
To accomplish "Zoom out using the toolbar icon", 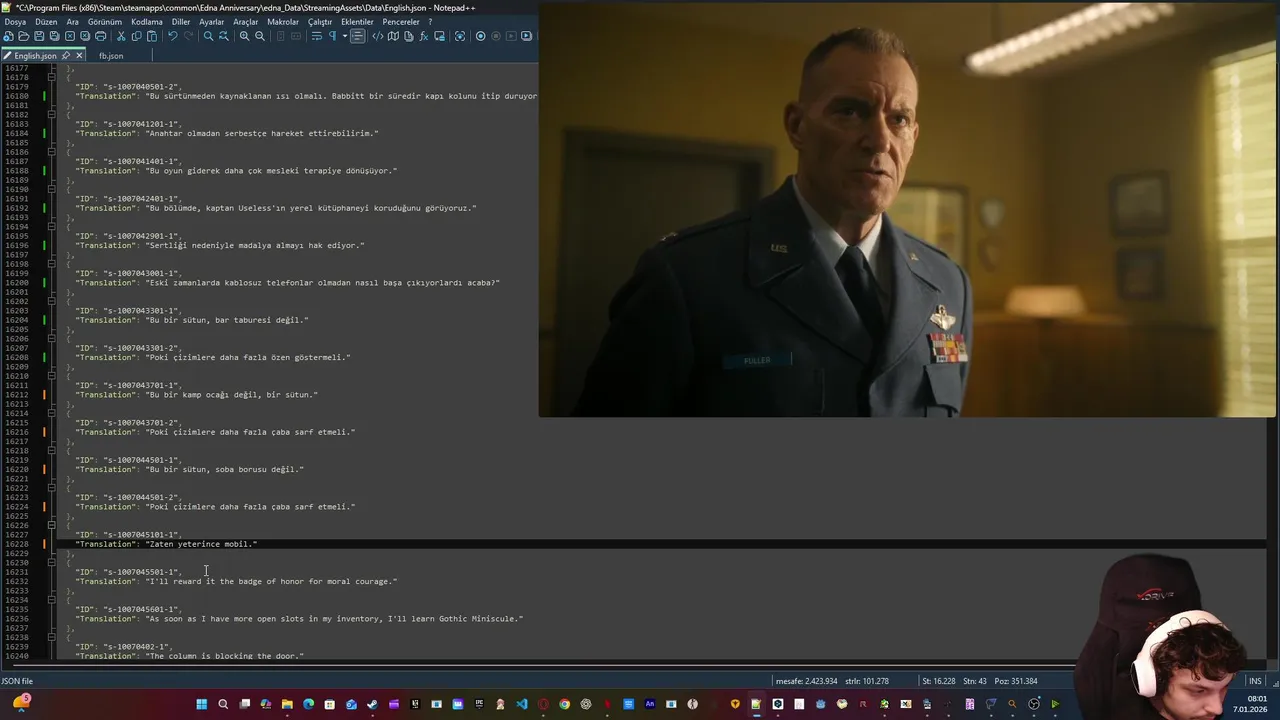I will (x=260, y=36).
